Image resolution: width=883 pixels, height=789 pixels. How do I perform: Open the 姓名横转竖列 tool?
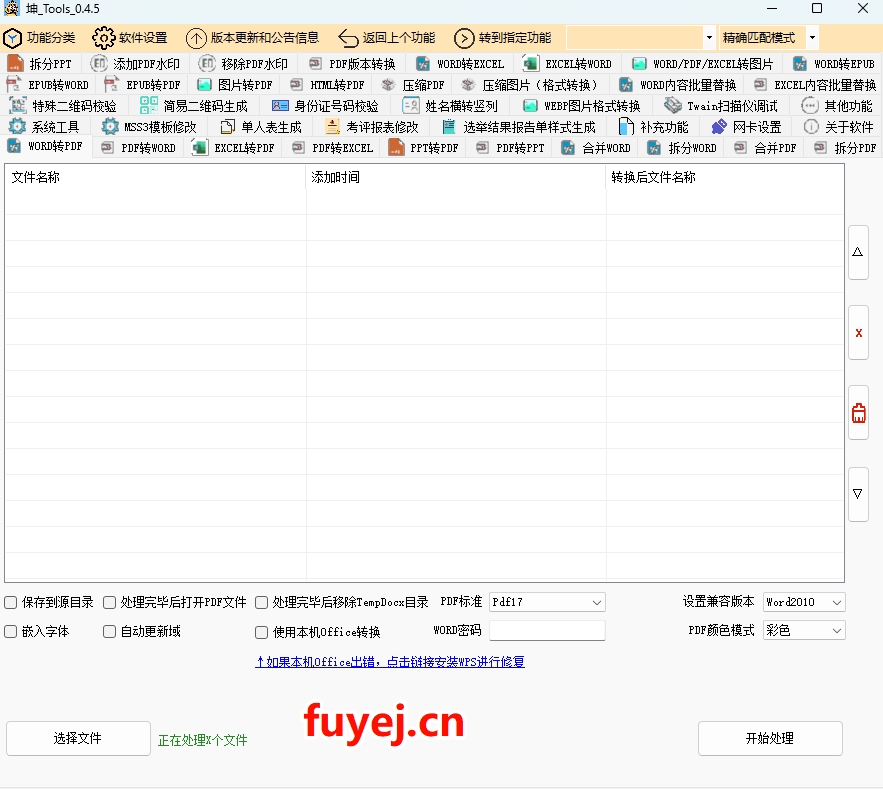[x=450, y=106]
